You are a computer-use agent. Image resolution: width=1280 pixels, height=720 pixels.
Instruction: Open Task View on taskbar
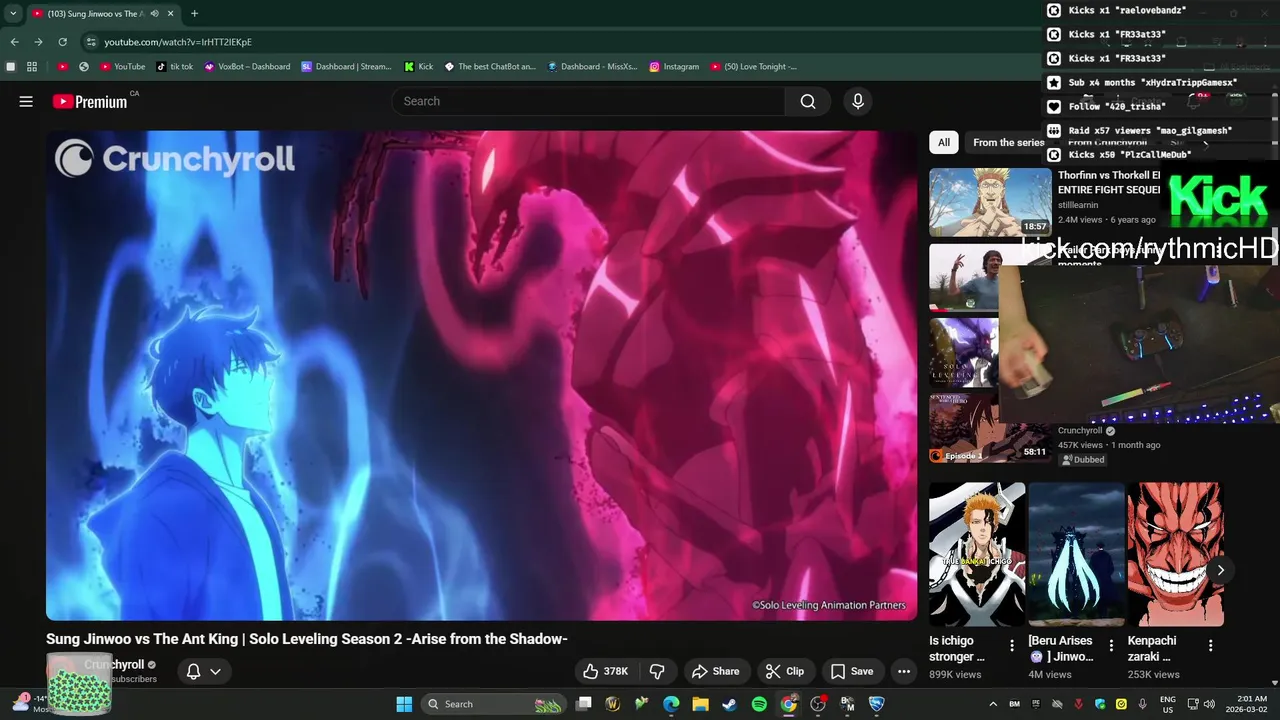[x=584, y=704]
